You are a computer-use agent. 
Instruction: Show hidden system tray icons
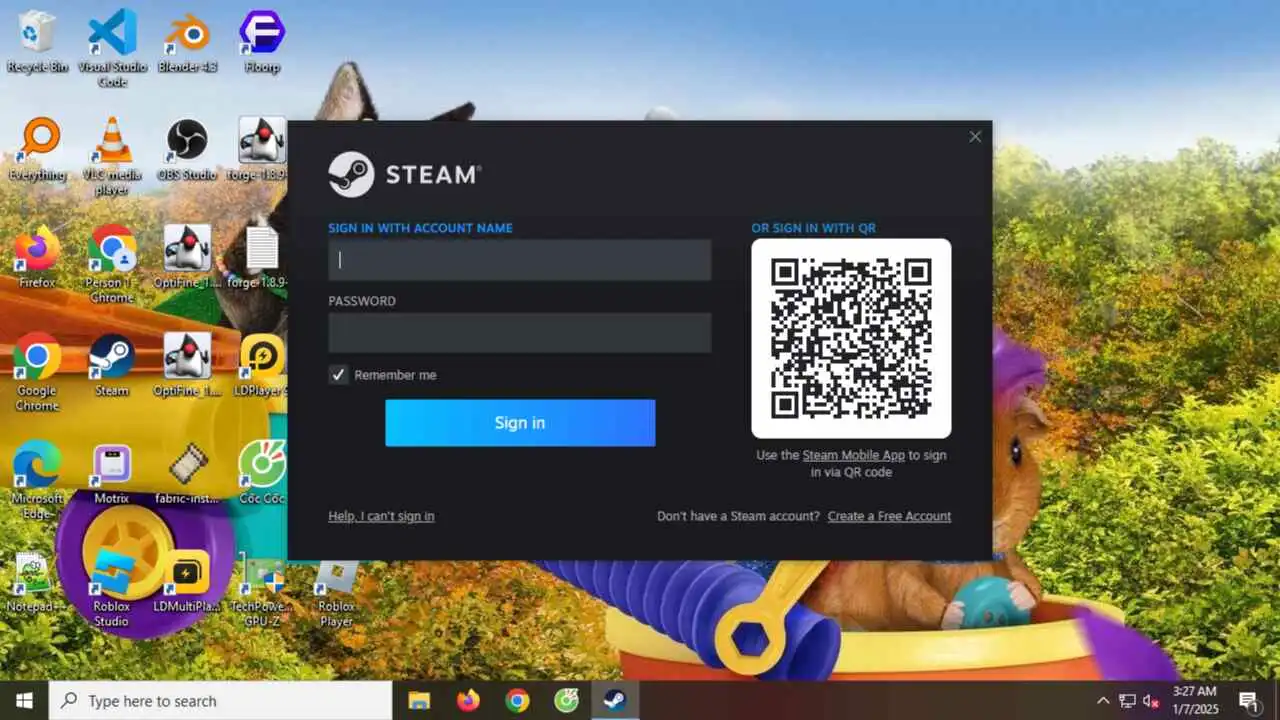pyautogui.click(x=1103, y=700)
